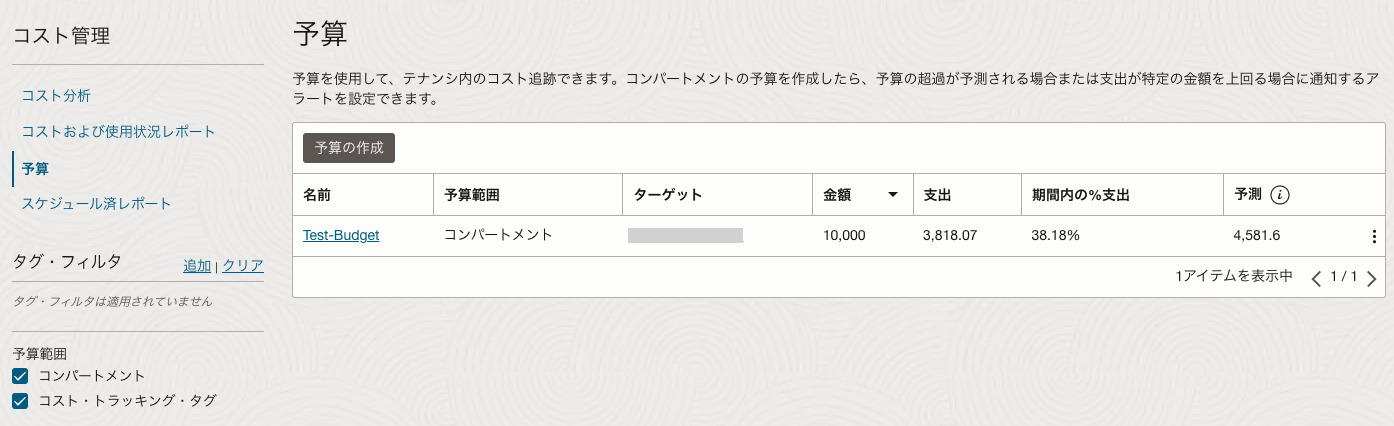The image size is (1394, 426).
Task: Uncheck the コスト・トラッキング・タグ checkbox
Action: [x=20, y=401]
